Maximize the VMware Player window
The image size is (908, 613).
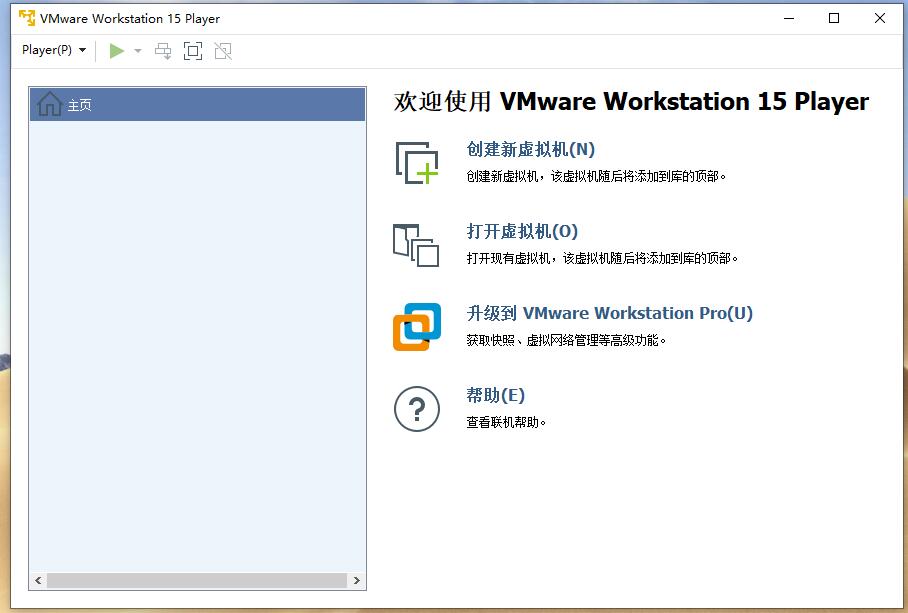coord(834,19)
